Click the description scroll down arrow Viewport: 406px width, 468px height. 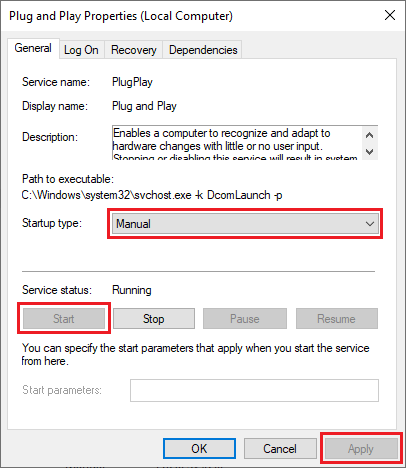tap(369, 152)
